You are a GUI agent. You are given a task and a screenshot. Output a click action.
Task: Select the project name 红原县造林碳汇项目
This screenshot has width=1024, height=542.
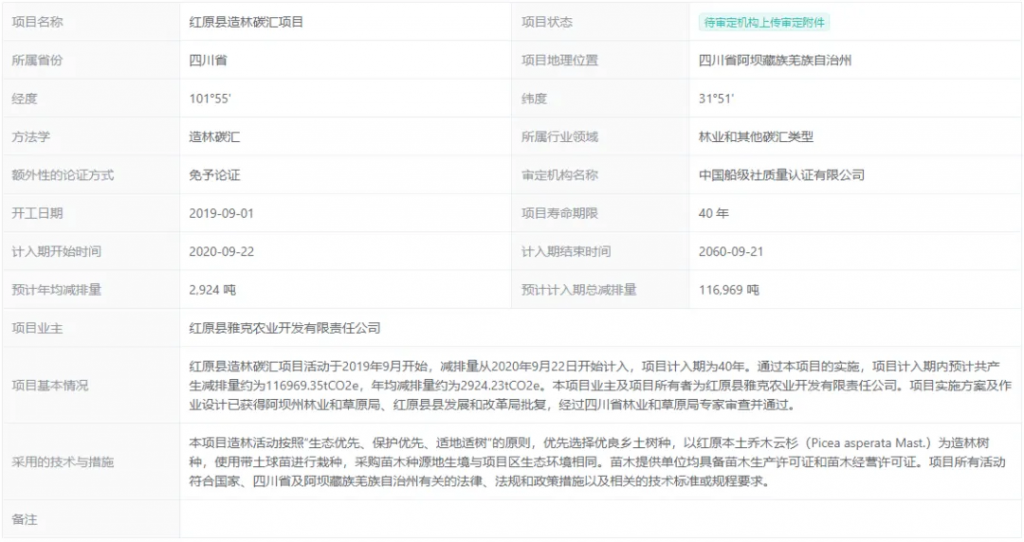click(x=246, y=22)
